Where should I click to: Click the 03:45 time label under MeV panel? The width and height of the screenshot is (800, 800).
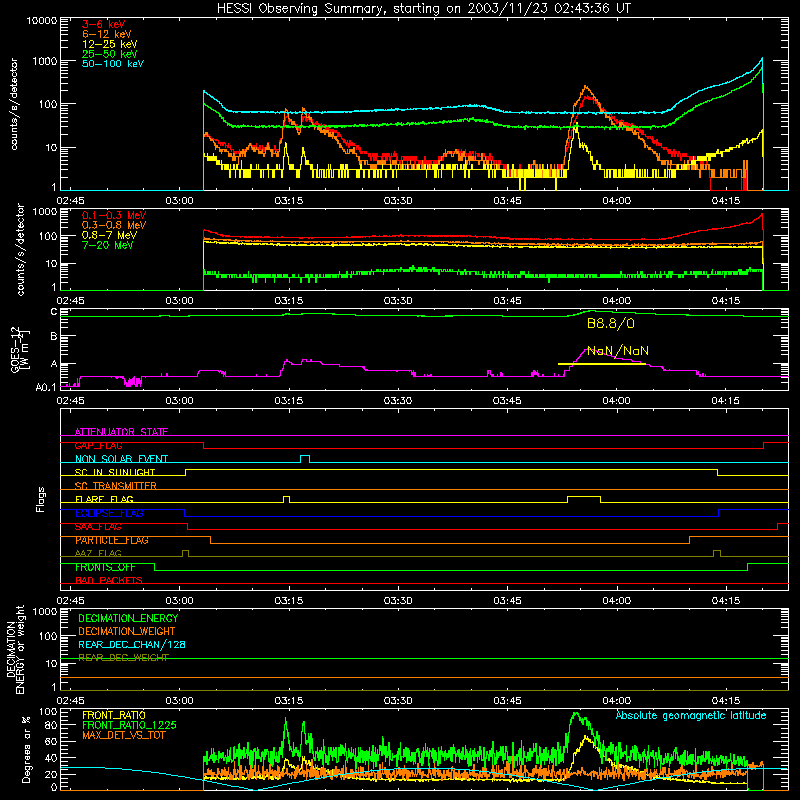click(507, 301)
